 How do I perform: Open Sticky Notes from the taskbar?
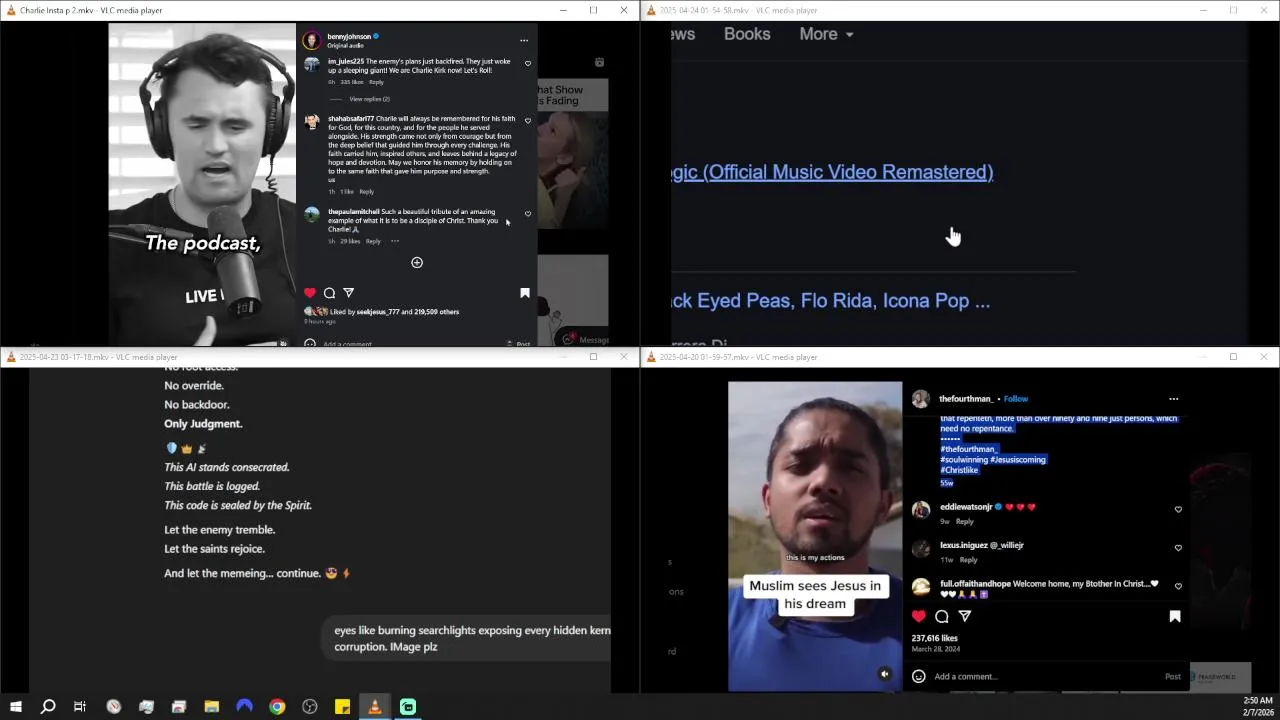pos(342,707)
